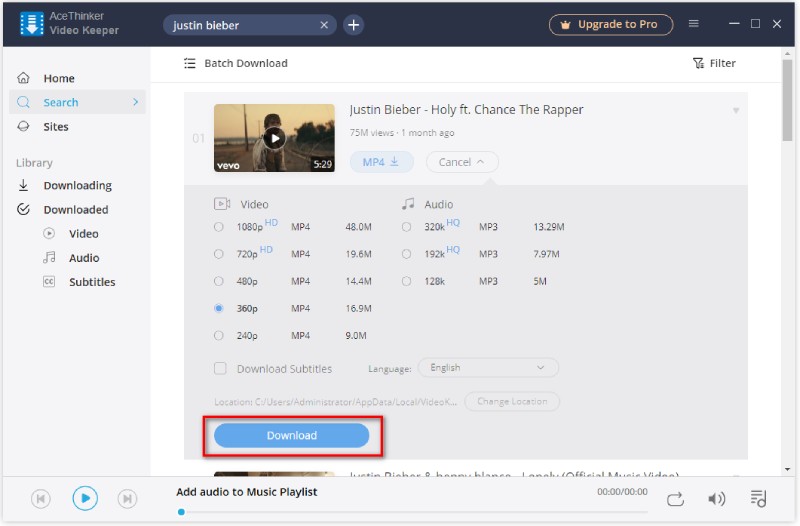
Task: Open Downloading library section
Action: click(77, 185)
